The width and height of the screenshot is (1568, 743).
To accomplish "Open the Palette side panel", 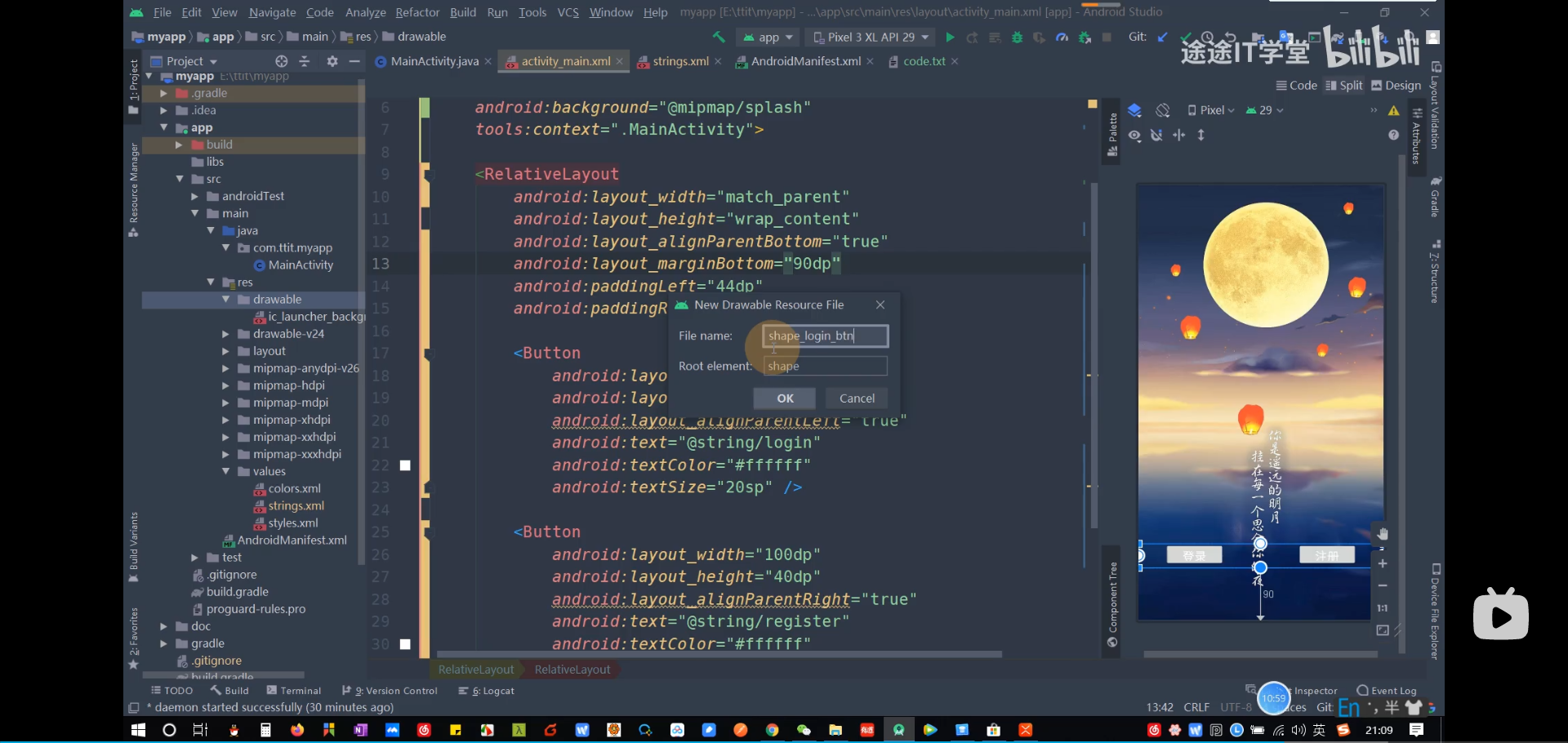I will coord(1111,135).
